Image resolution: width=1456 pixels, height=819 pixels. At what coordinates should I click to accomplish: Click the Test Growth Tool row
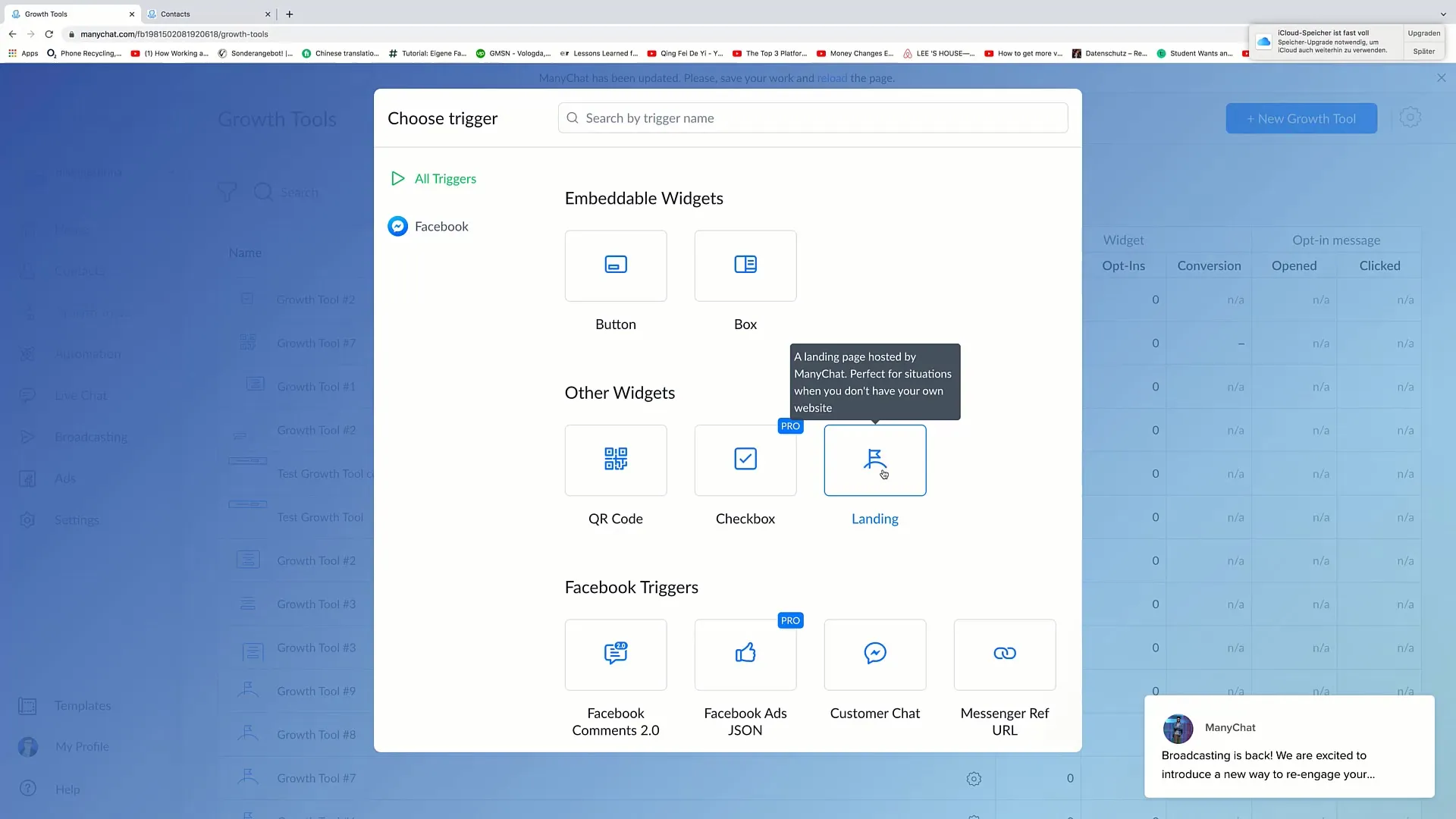[319, 517]
